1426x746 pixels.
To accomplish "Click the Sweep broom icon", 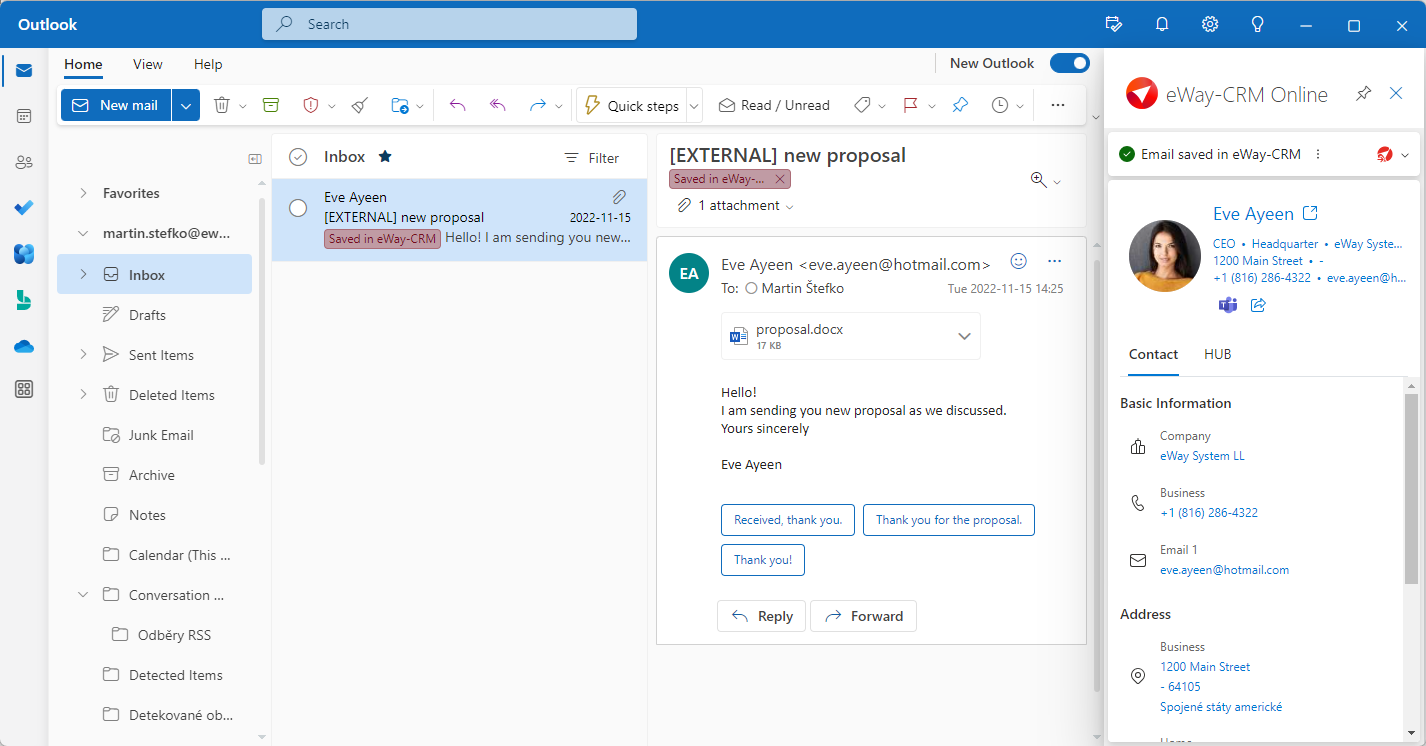I will [x=360, y=105].
